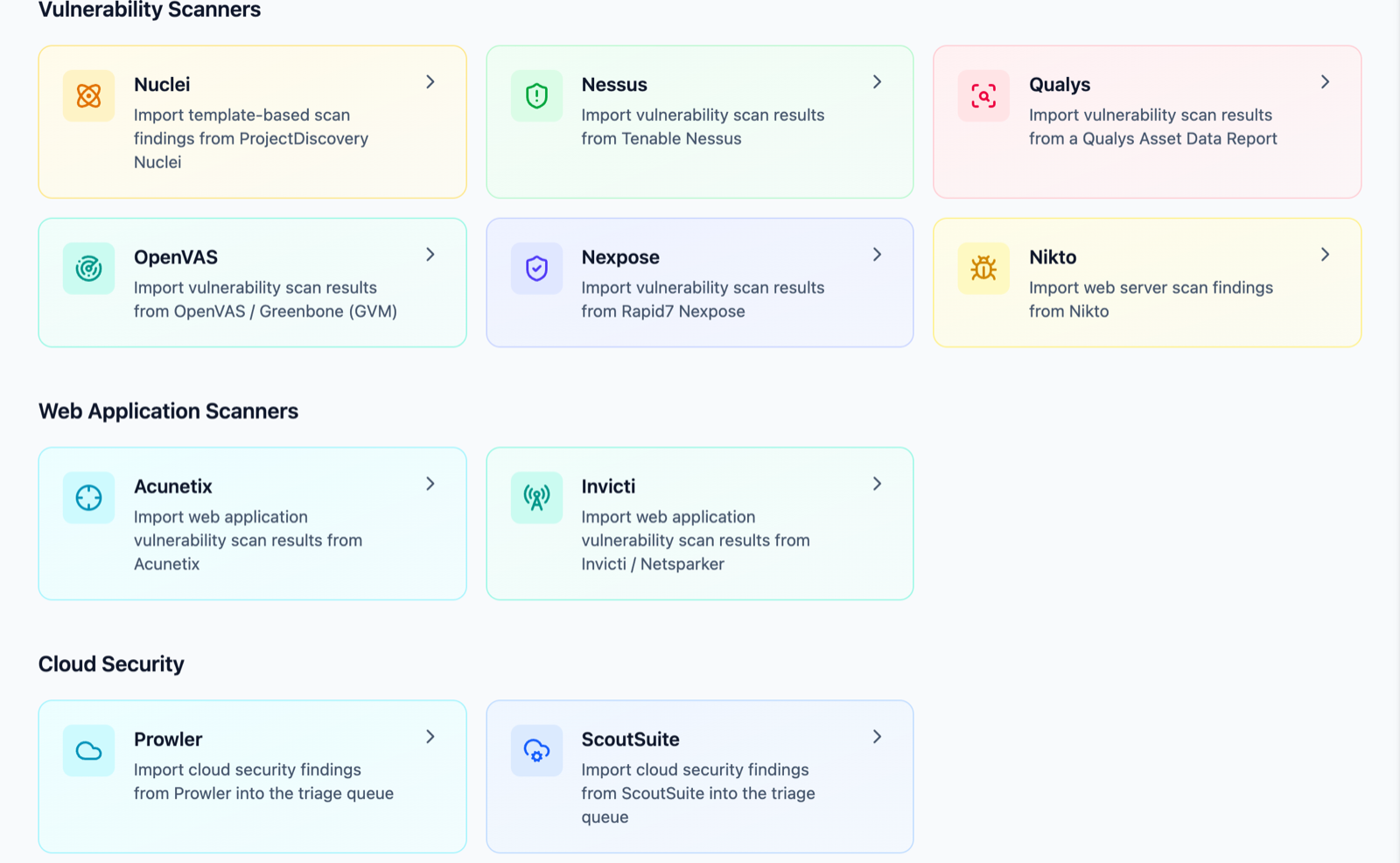The width and height of the screenshot is (1400, 863).
Task: Choose the Nikto importer title
Action: pos(1053,256)
